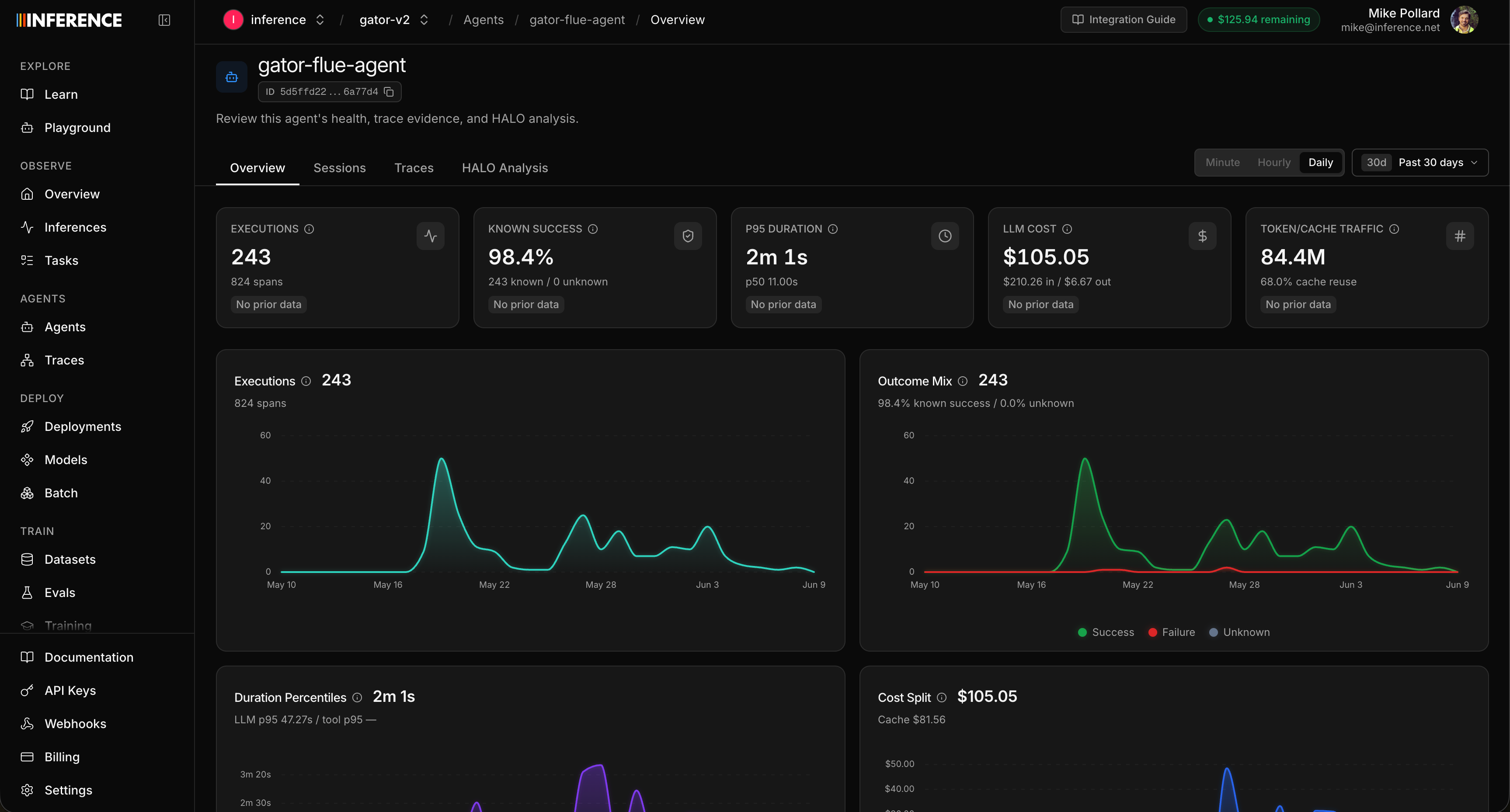Toggle Success series in Outcome Mix legend
The width and height of the screenshot is (1510, 812).
pos(1106,632)
